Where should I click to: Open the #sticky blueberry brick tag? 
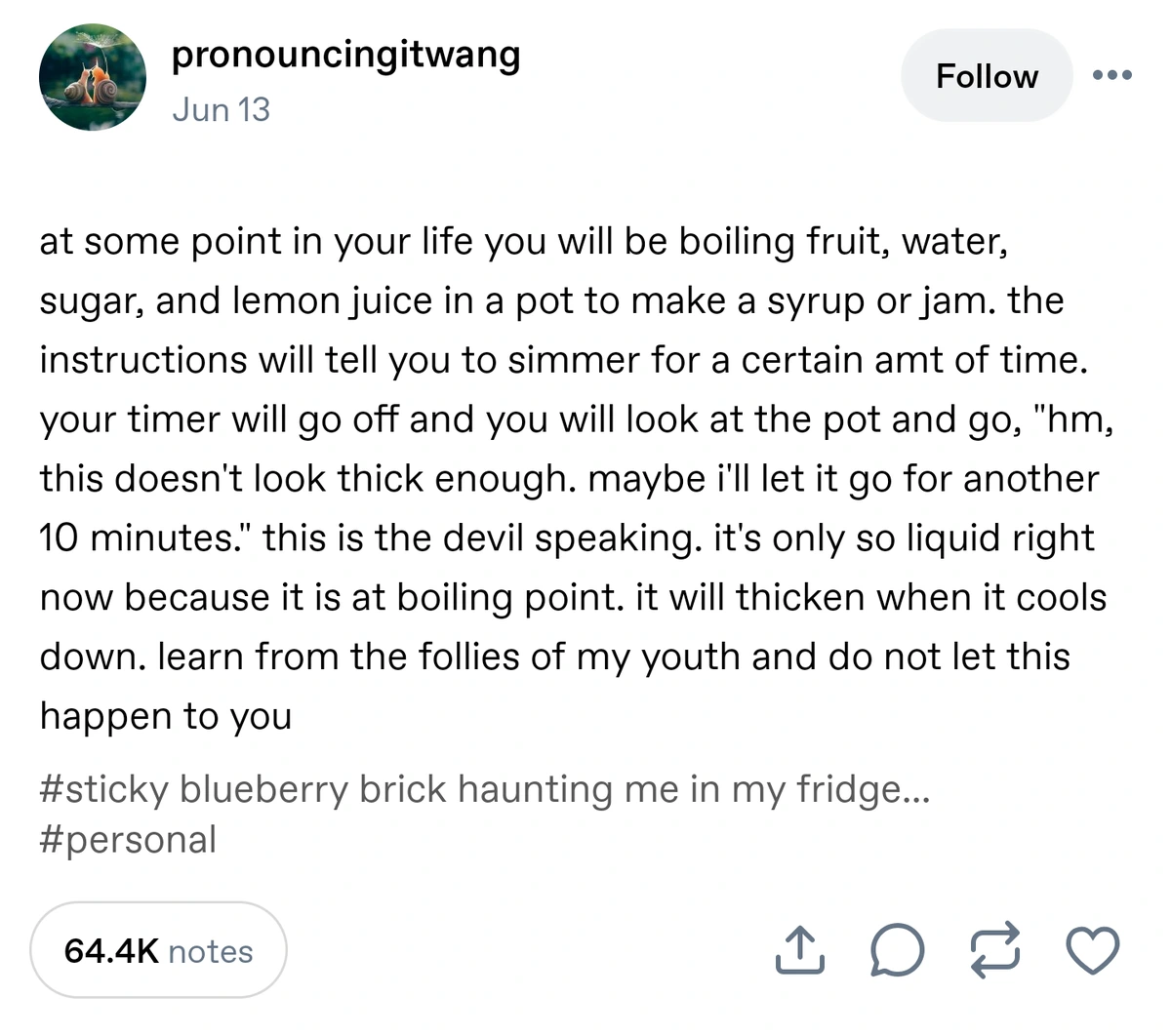(485, 788)
